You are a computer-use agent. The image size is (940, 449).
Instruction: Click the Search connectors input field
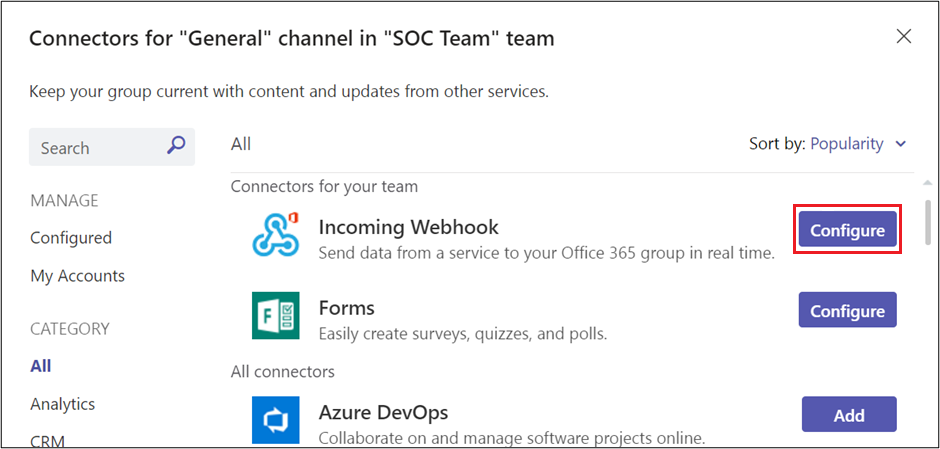[x=100, y=148]
